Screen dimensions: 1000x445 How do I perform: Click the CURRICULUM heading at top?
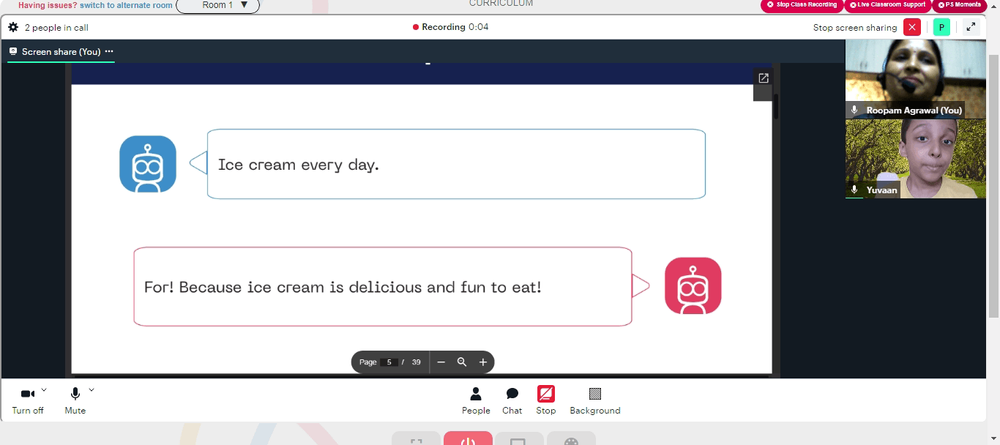501,4
